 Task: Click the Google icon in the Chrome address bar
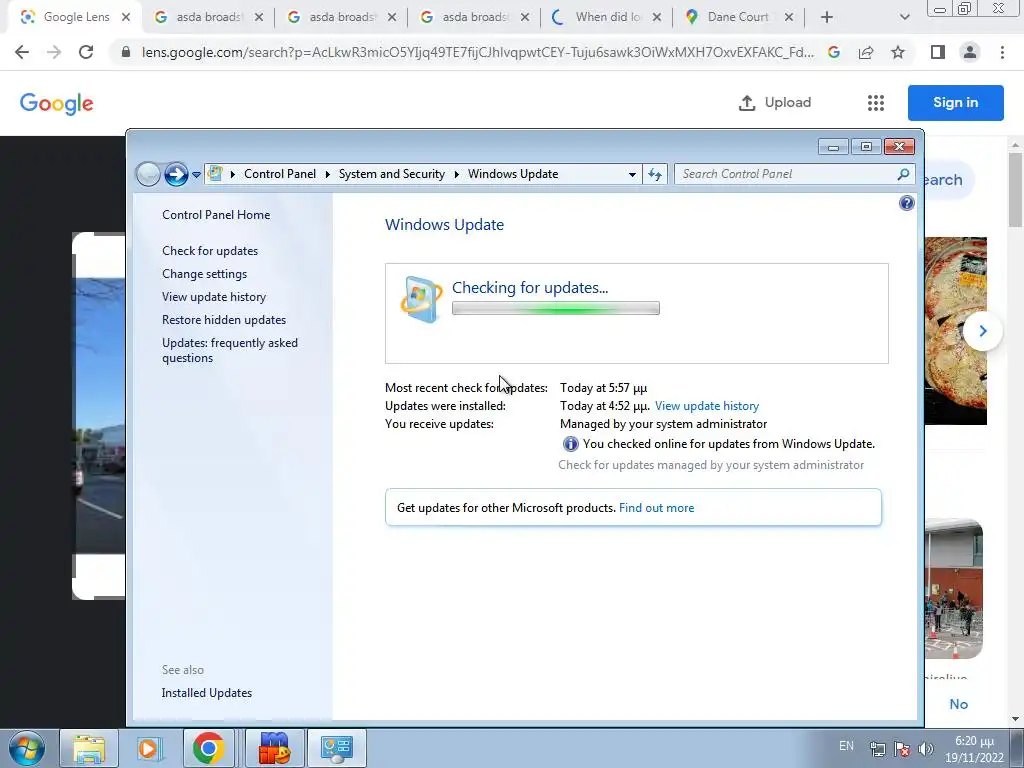tap(833, 52)
